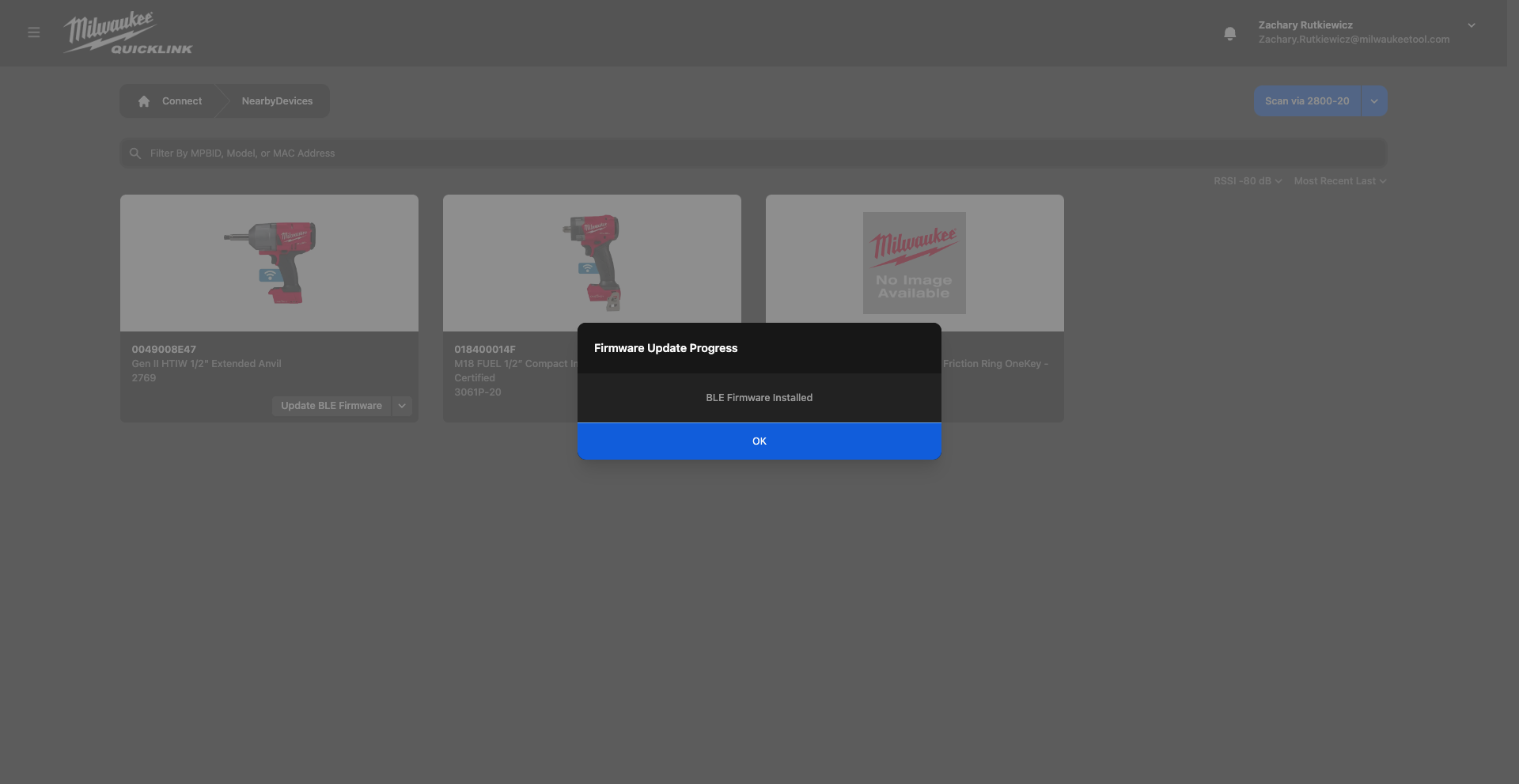Click the search magnifier icon

click(135, 153)
